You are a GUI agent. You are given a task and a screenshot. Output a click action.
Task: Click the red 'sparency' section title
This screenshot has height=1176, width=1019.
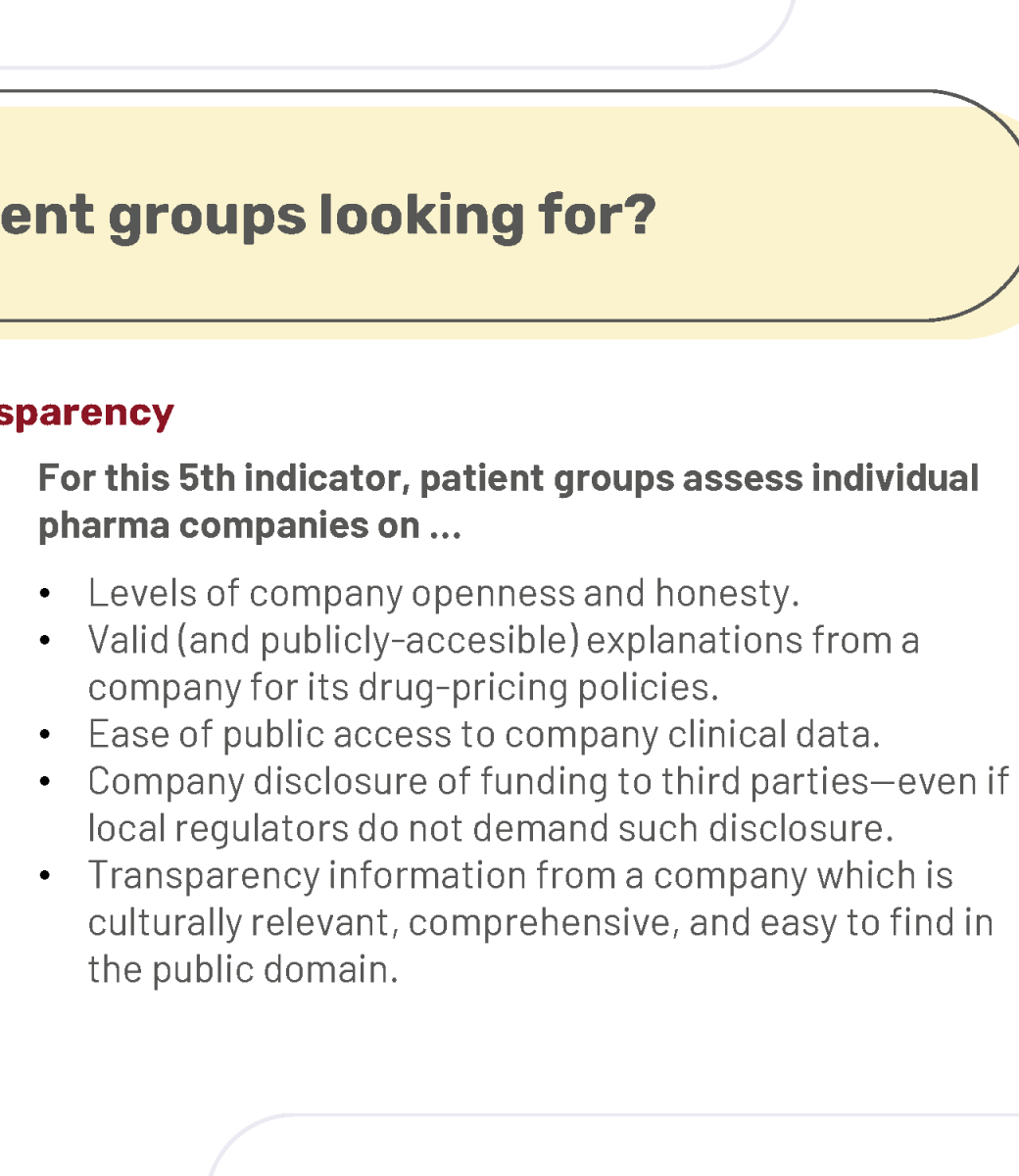pyautogui.click(x=86, y=414)
